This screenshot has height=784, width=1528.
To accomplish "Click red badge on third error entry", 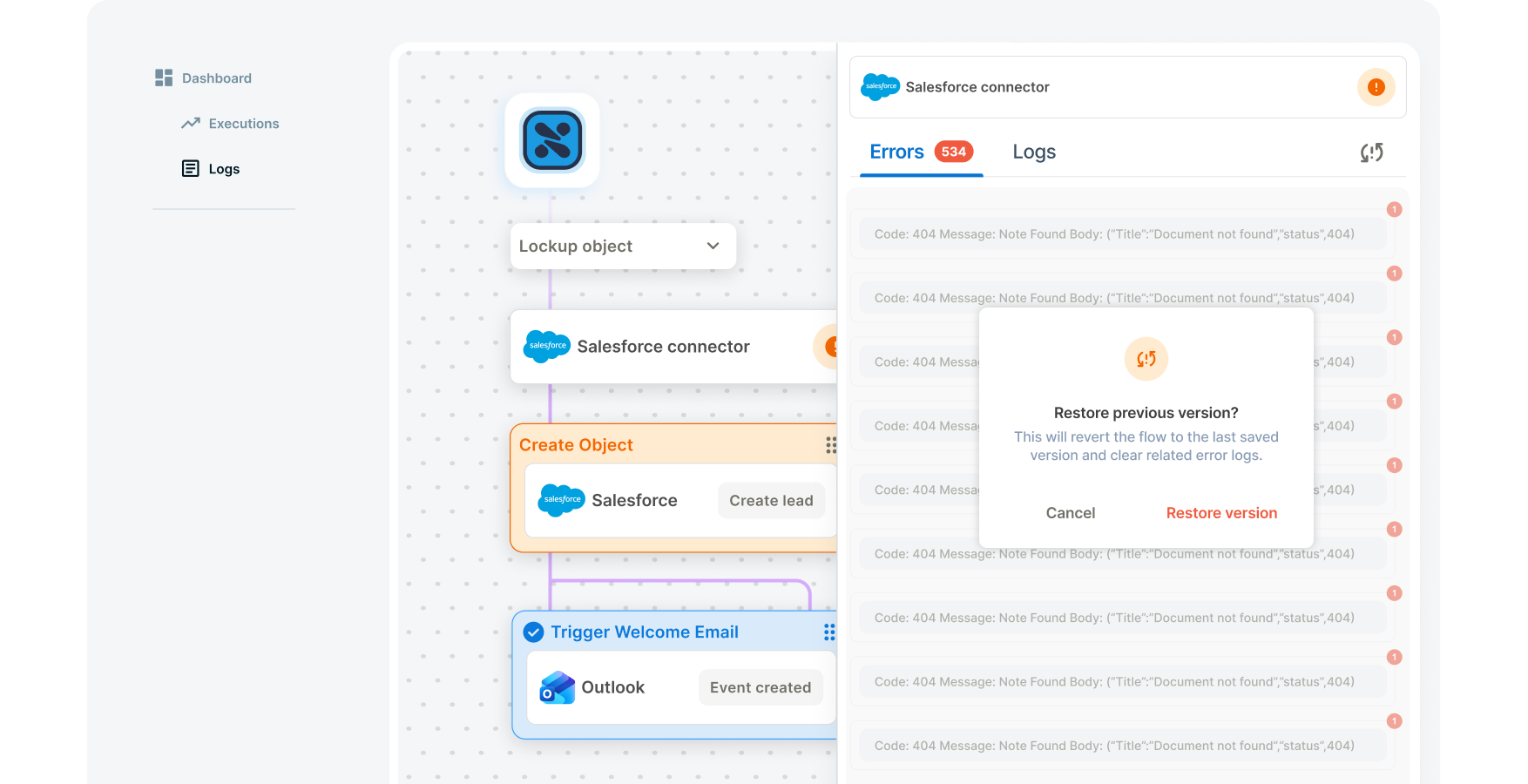I will point(1394,337).
